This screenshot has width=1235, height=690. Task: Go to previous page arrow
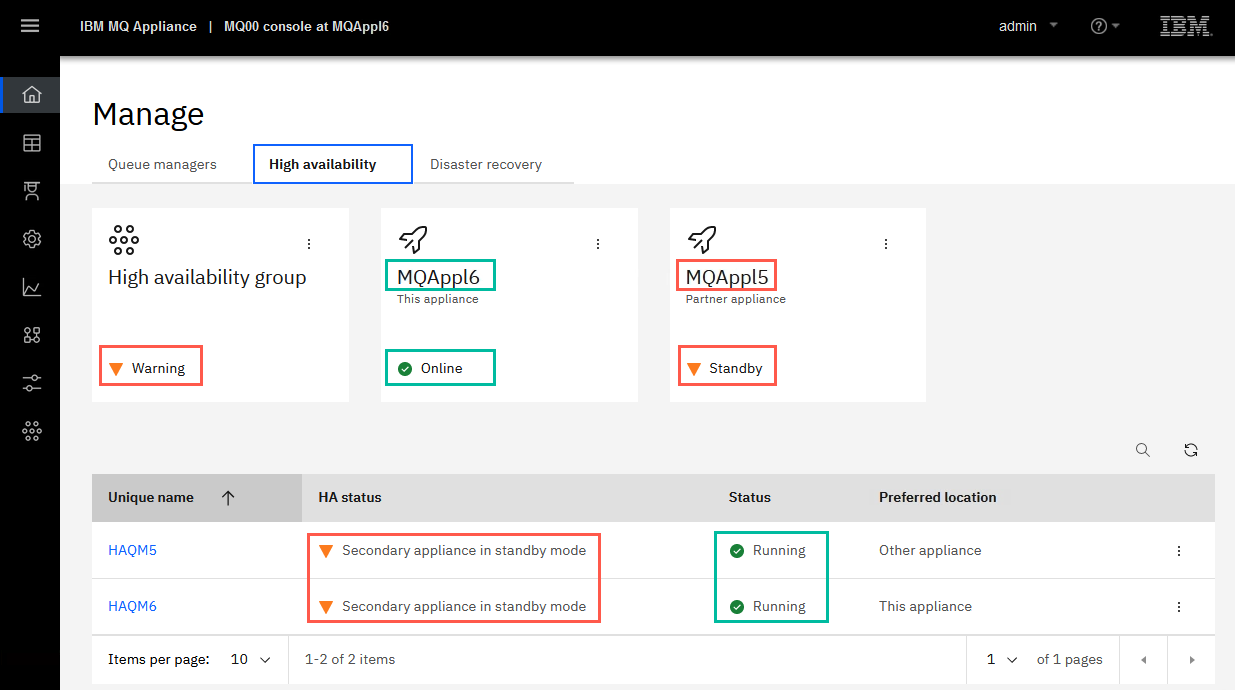pyautogui.click(x=1143, y=660)
